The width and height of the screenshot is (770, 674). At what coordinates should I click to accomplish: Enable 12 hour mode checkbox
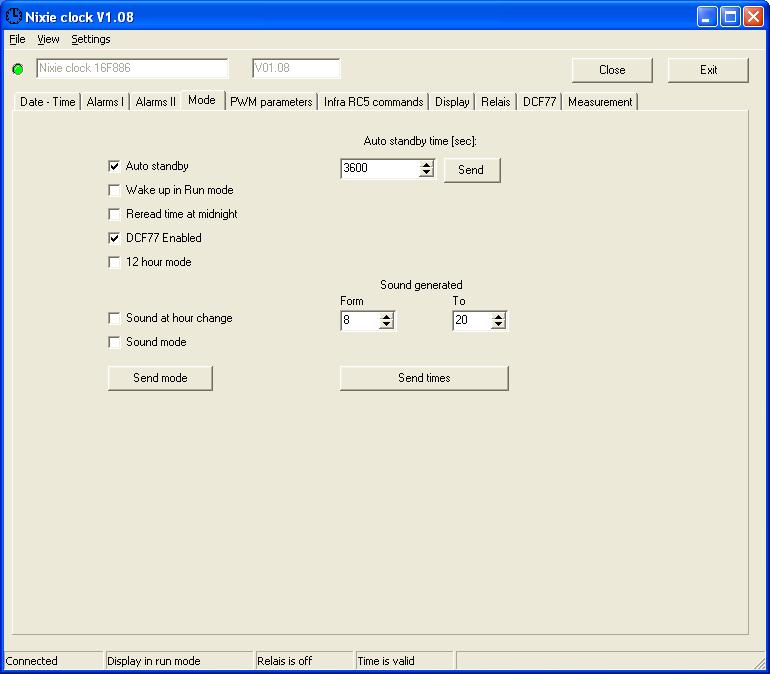(x=114, y=262)
